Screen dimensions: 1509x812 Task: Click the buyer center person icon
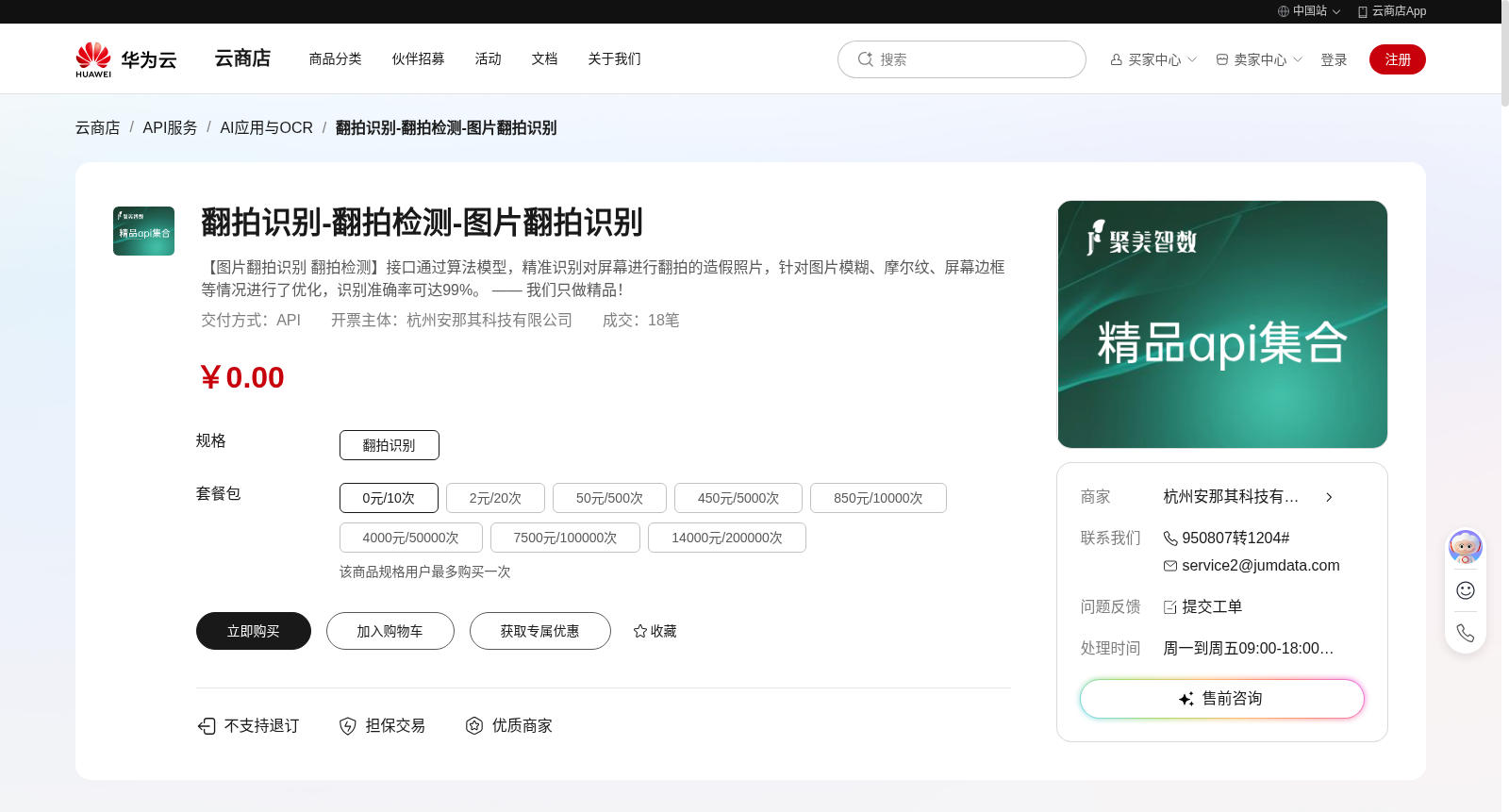[x=1117, y=59]
